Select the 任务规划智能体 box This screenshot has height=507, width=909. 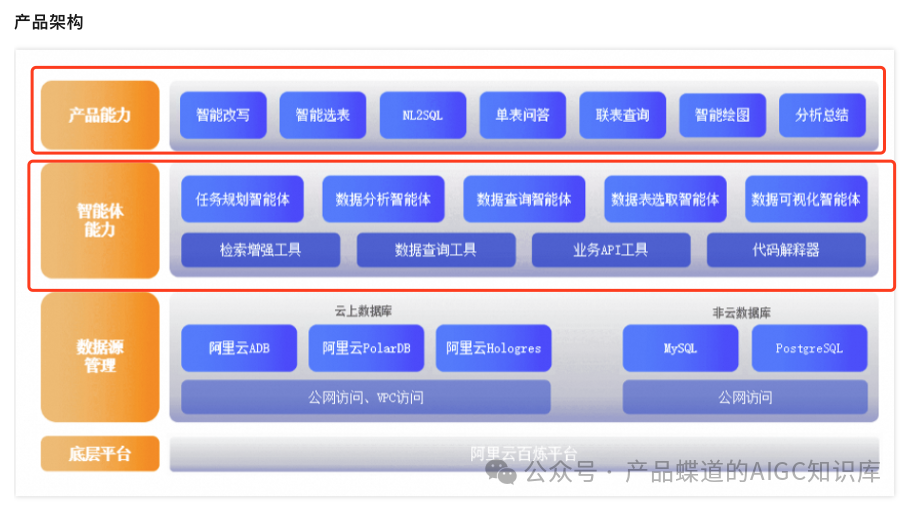click(242, 199)
